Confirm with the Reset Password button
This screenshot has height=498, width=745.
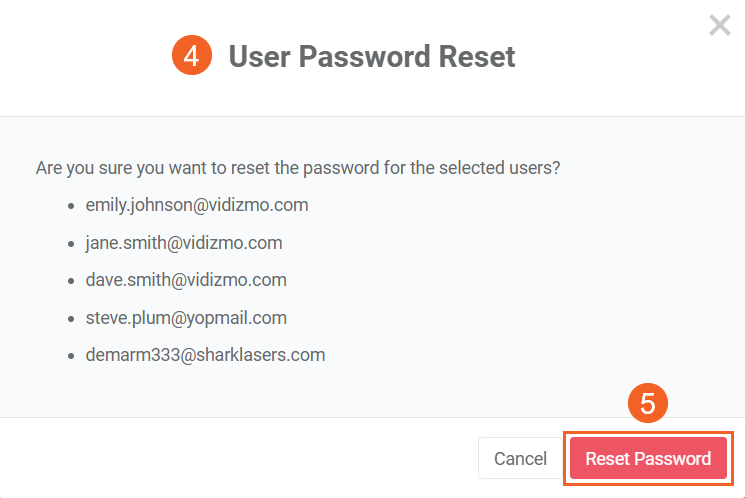pyautogui.click(x=648, y=459)
